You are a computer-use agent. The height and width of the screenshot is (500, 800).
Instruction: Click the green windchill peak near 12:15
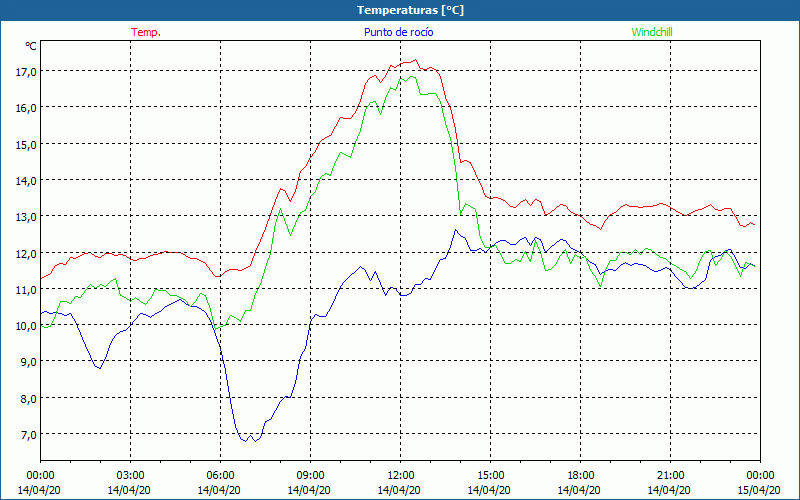click(412, 77)
